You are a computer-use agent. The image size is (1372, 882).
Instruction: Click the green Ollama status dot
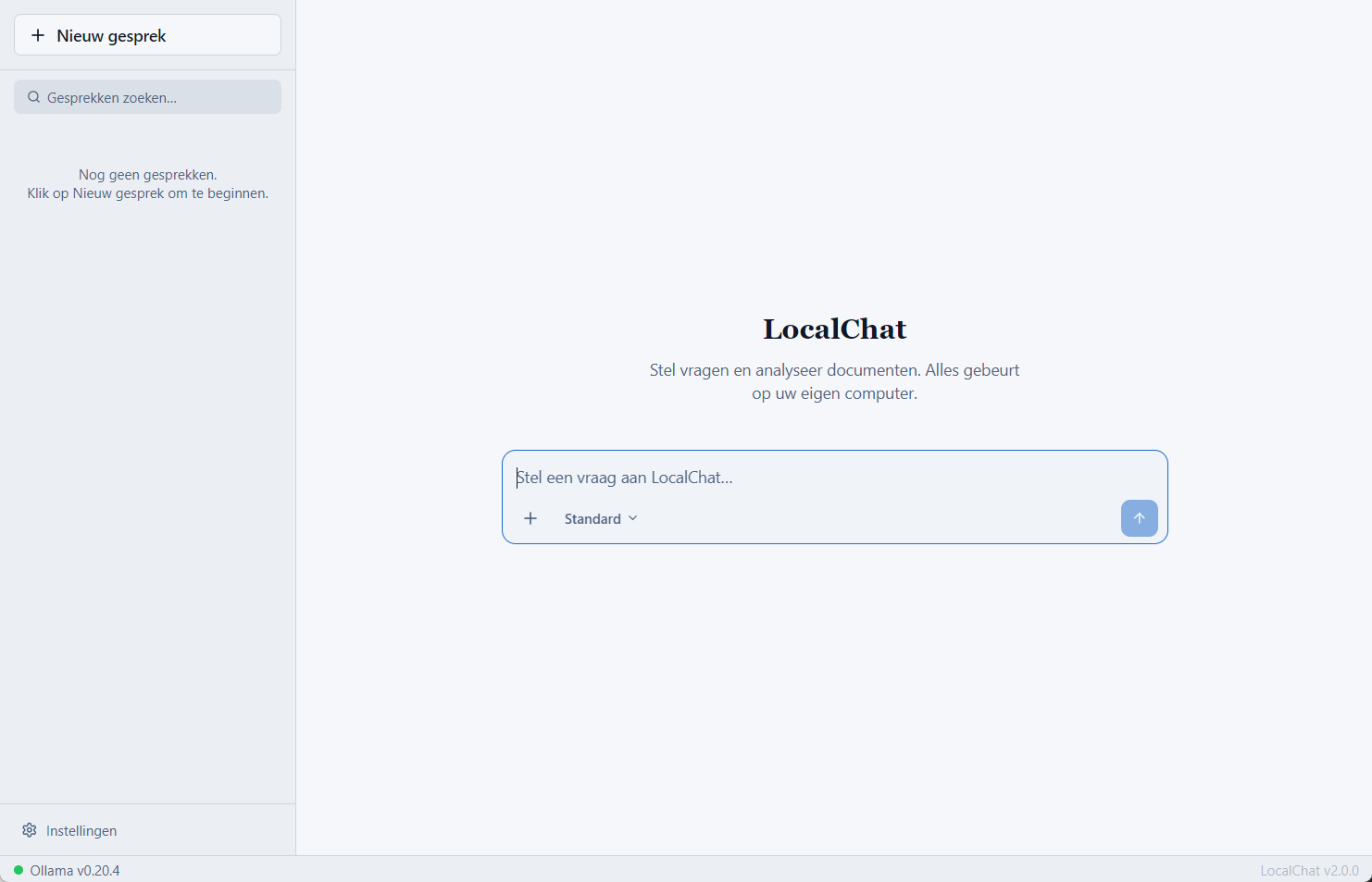(19, 870)
